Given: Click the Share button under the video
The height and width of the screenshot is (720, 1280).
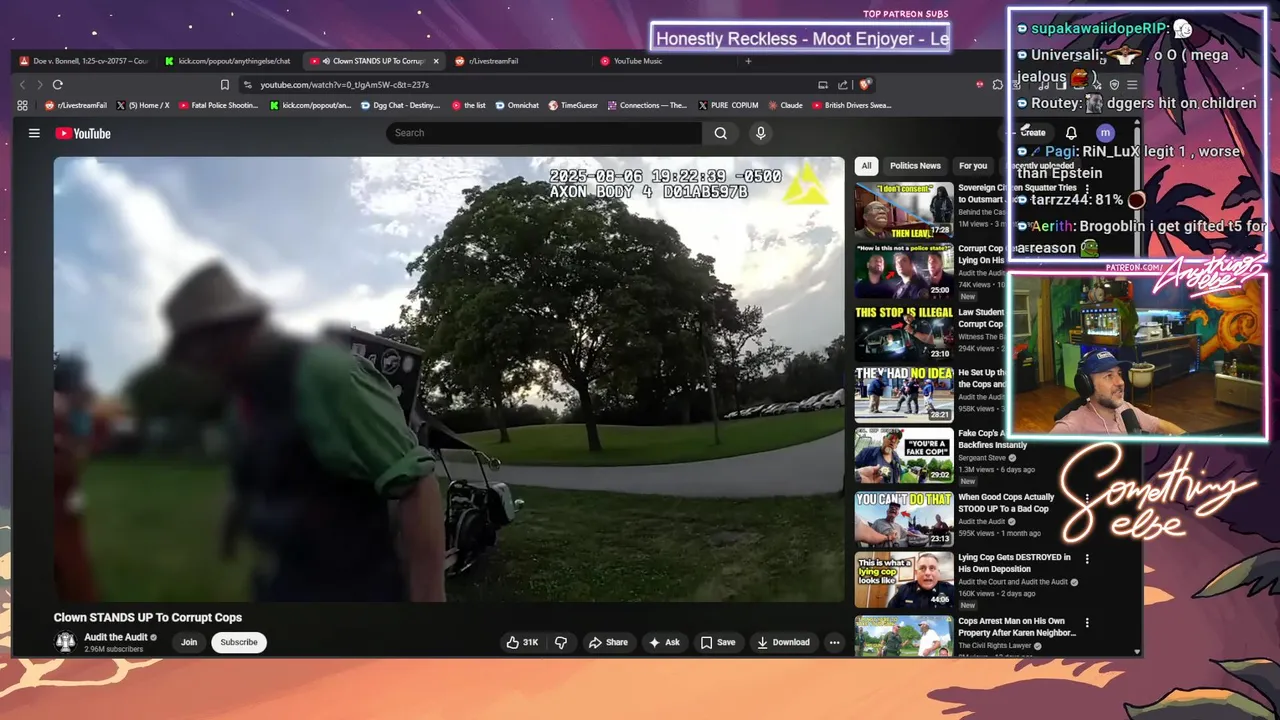Looking at the screenshot, I should [x=608, y=642].
